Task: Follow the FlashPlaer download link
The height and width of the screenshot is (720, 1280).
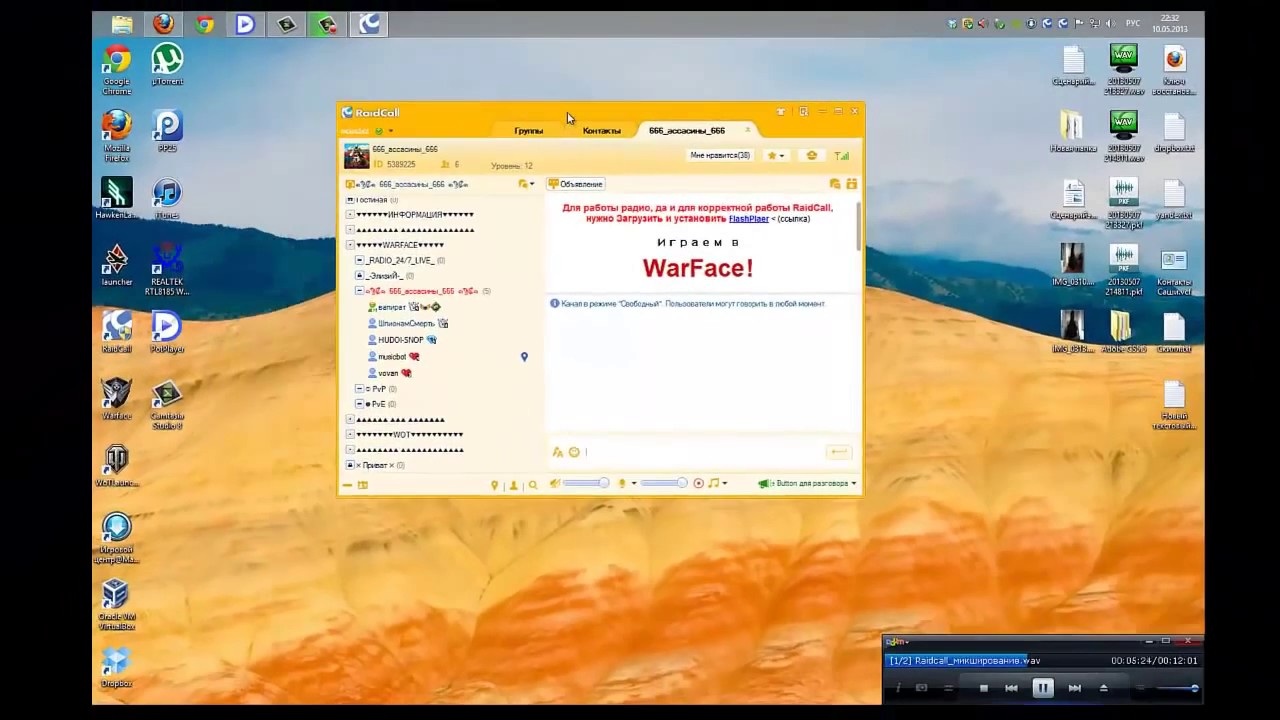Action: click(x=749, y=218)
